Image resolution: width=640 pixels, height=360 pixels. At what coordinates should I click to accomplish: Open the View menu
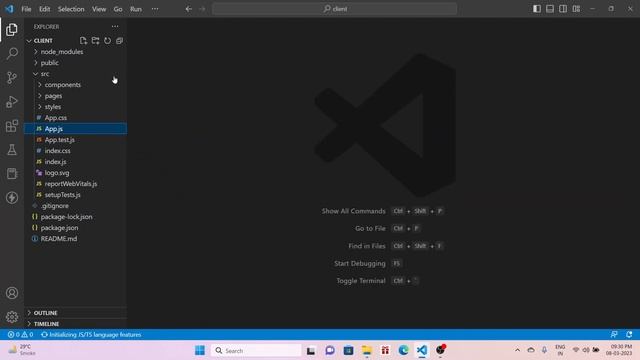(x=99, y=9)
